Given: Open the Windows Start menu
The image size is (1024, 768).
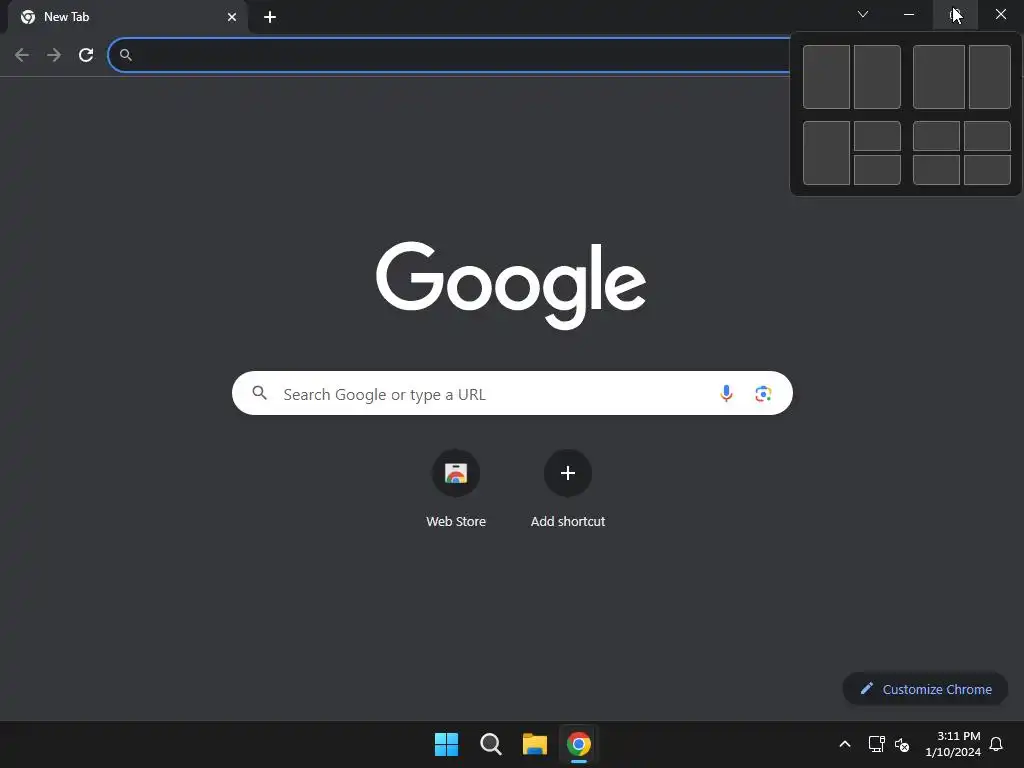Looking at the screenshot, I should click(x=447, y=744).
